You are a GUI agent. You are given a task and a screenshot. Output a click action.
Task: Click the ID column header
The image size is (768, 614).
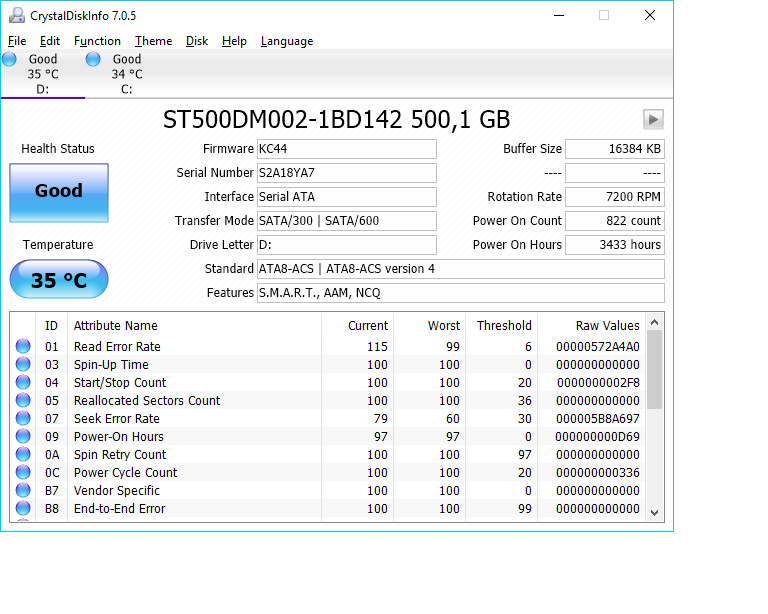coord(51,326)
